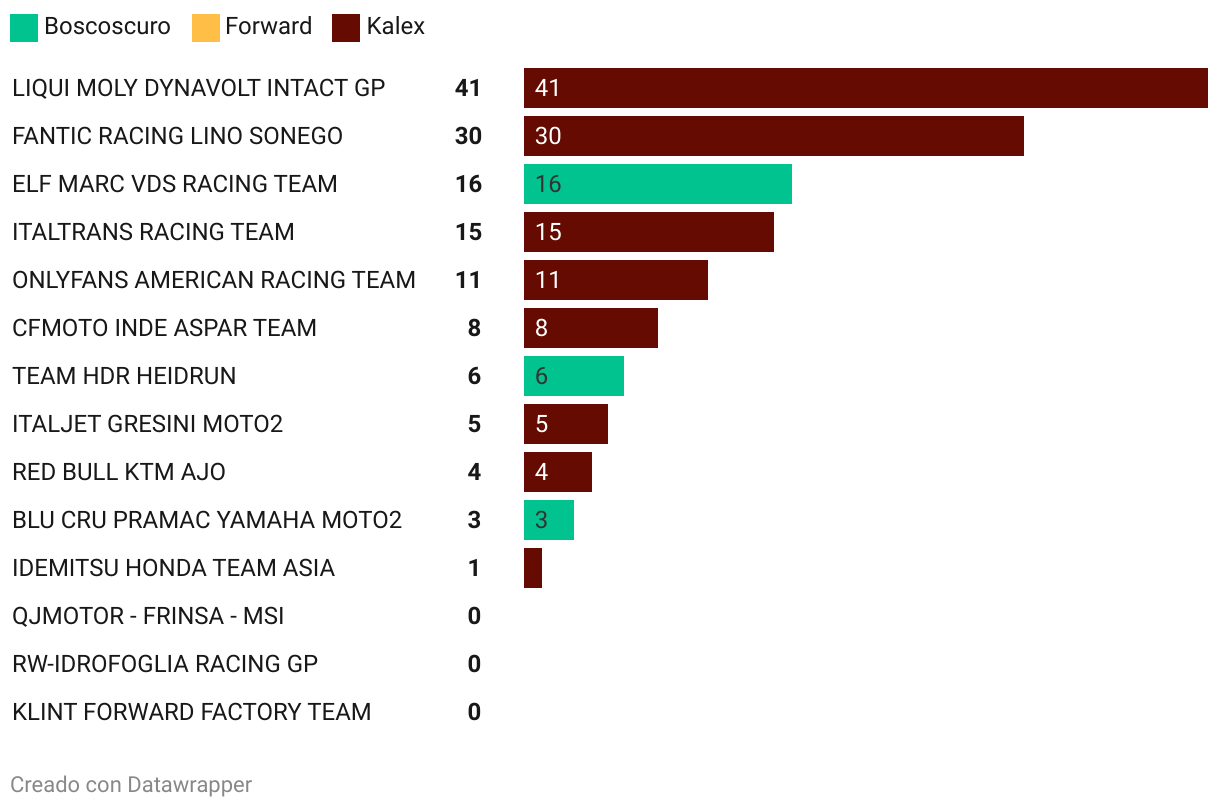Select the RW-IDROFOGLIA RACING GP row label

click(165, 664)
